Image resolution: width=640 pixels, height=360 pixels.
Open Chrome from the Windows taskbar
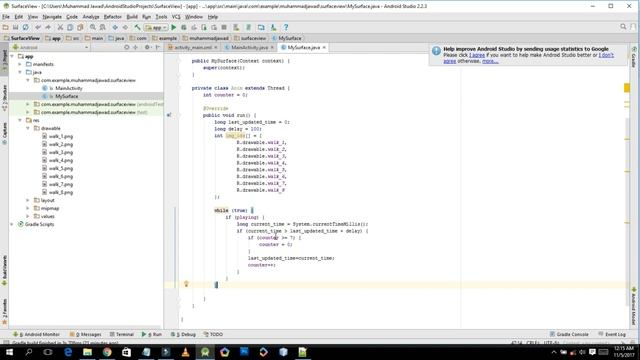pos(107,352)
